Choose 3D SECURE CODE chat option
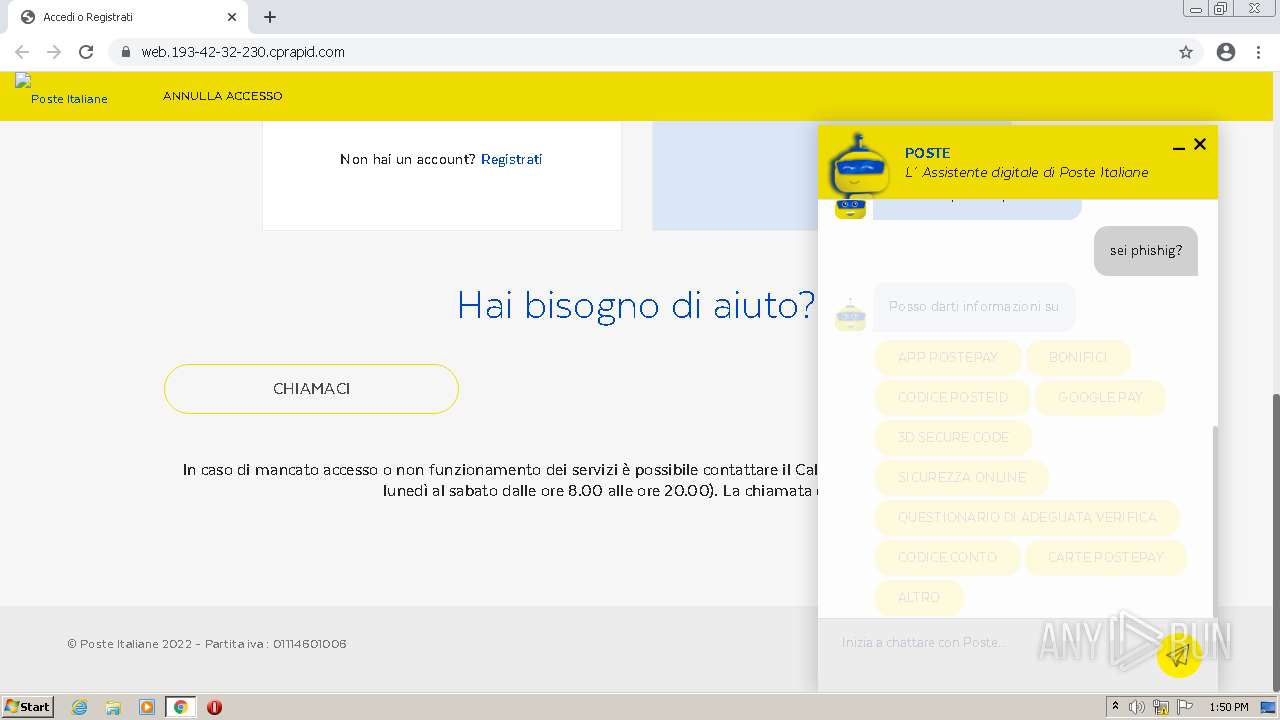1280x720 pixels. [x=953, y=437]
